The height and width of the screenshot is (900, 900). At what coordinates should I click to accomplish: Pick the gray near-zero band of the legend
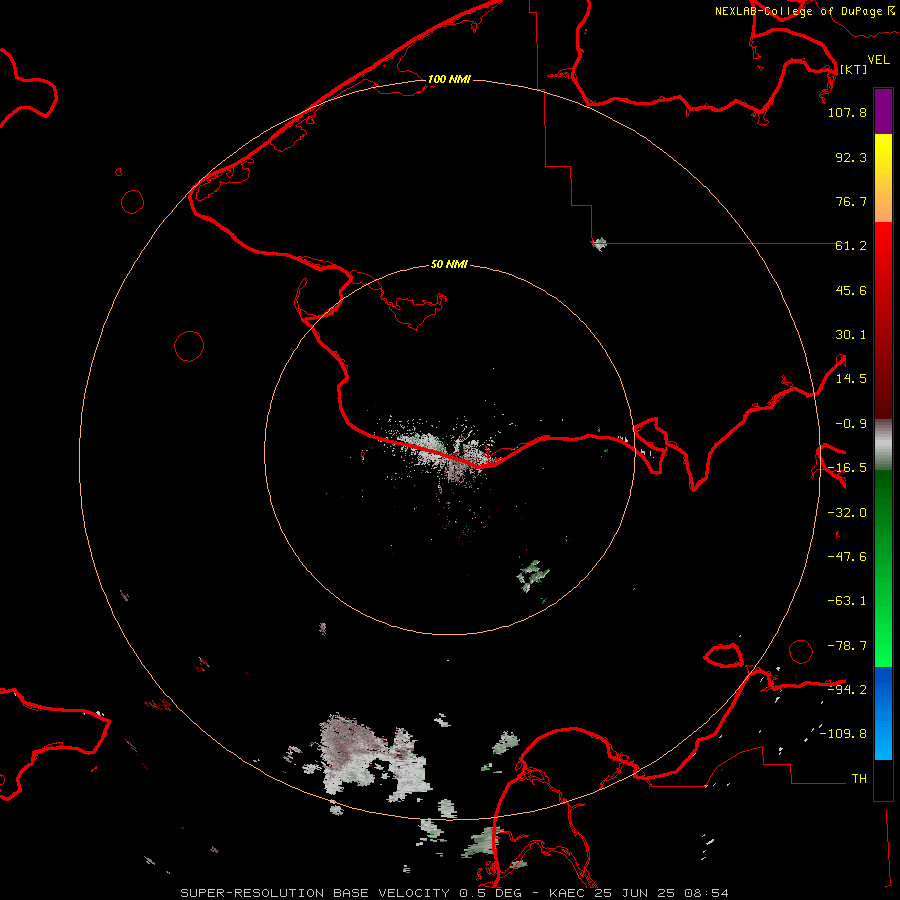(883, 445)
